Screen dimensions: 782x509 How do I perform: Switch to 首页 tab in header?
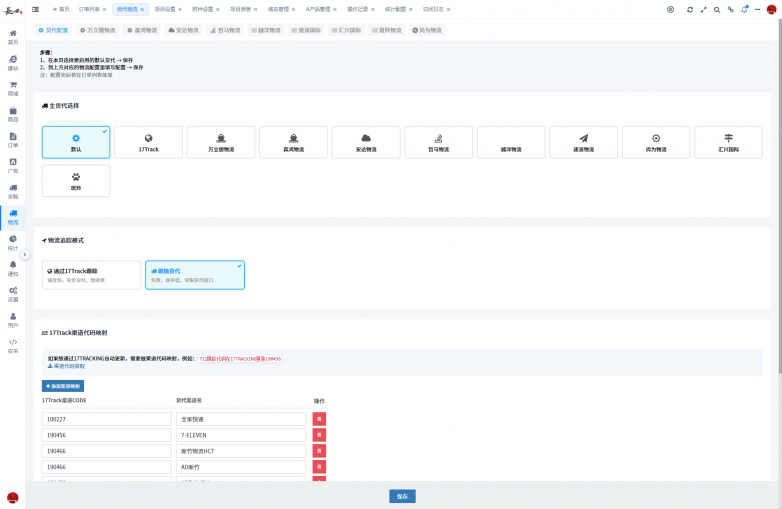point(61,9)
